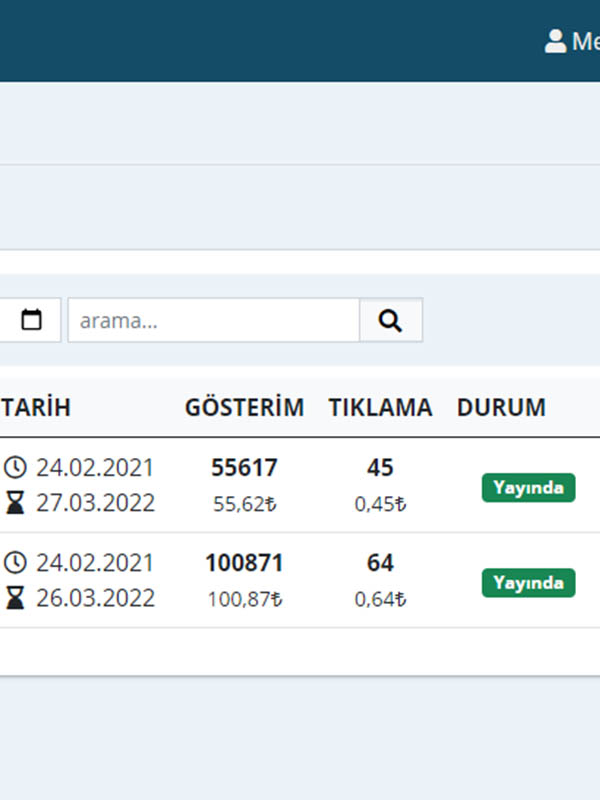
Task: Select the TARİH column header
Action: click(36, 407)
